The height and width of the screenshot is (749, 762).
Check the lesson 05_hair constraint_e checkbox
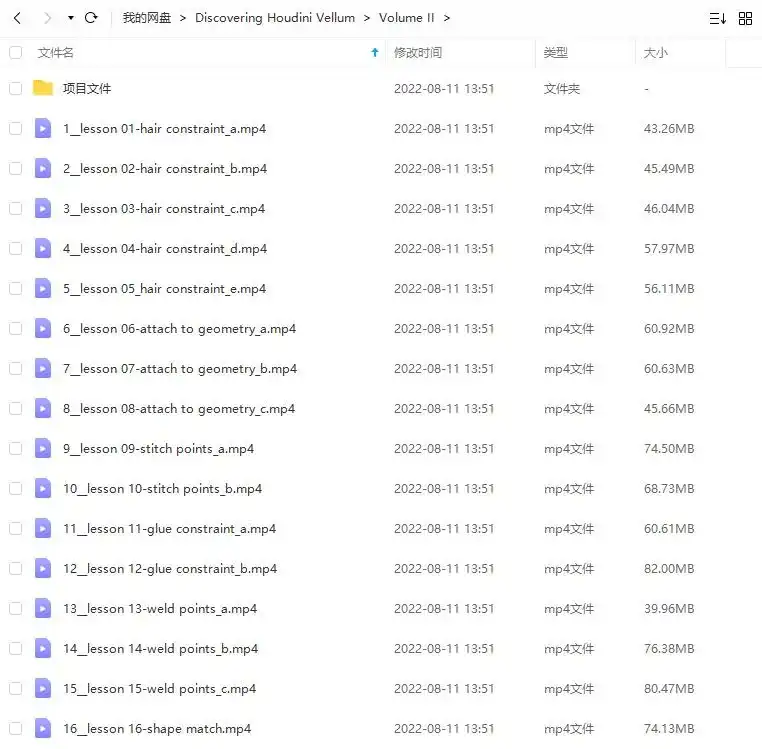(16, 289)
